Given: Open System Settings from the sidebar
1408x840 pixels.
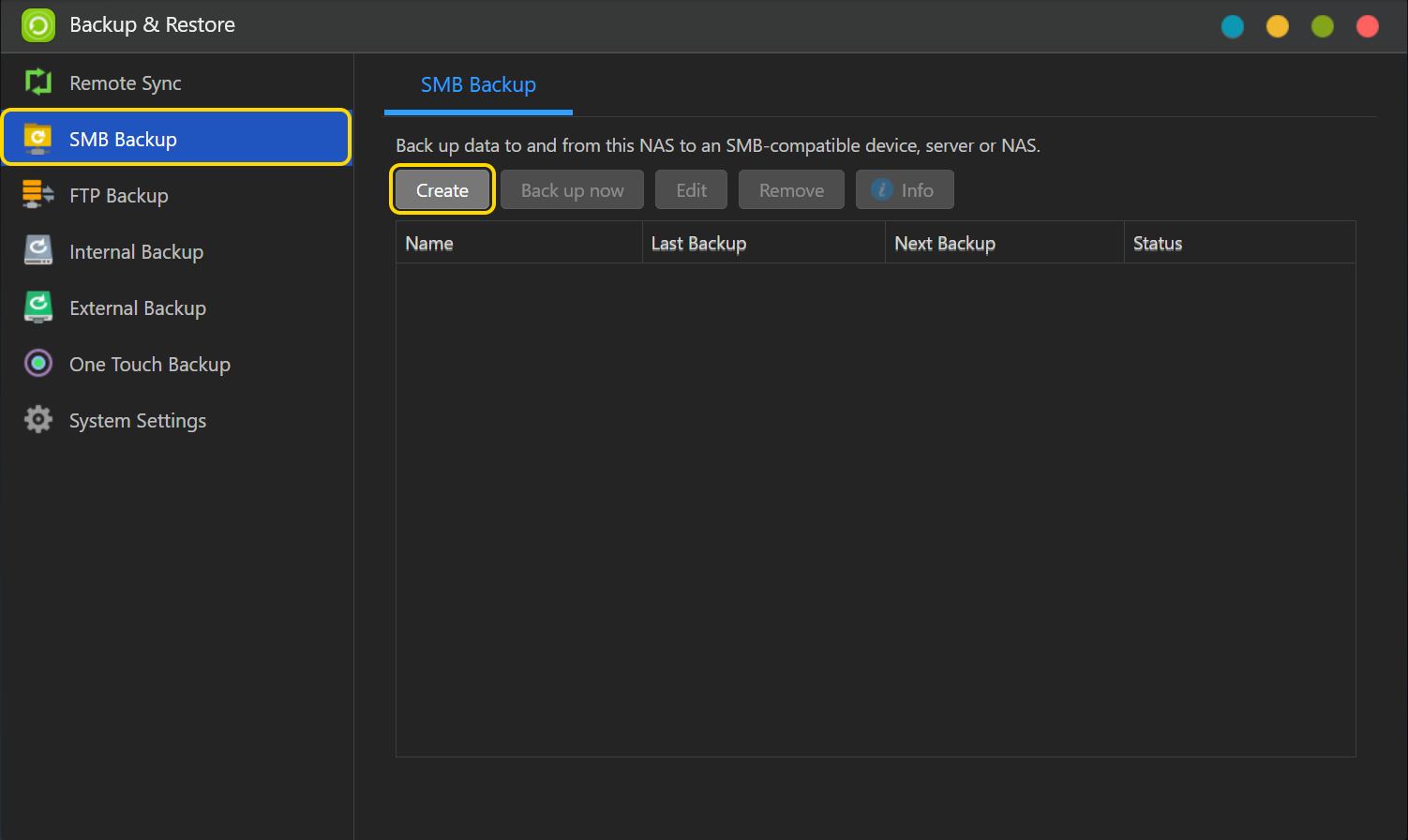Looking at the screenshot, I should click(x=176, y=420).
